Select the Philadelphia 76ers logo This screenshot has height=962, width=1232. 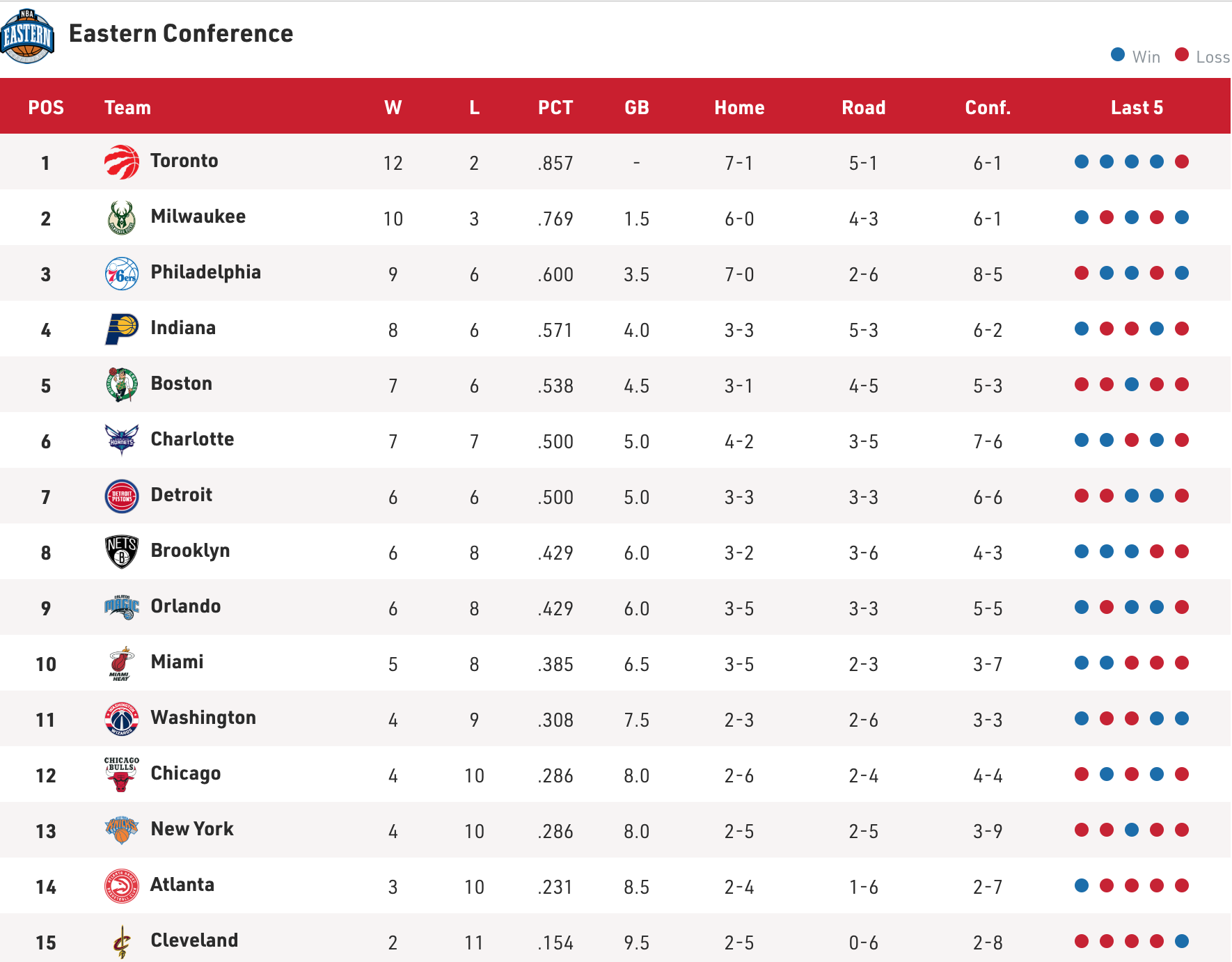(x=122, y=274)
